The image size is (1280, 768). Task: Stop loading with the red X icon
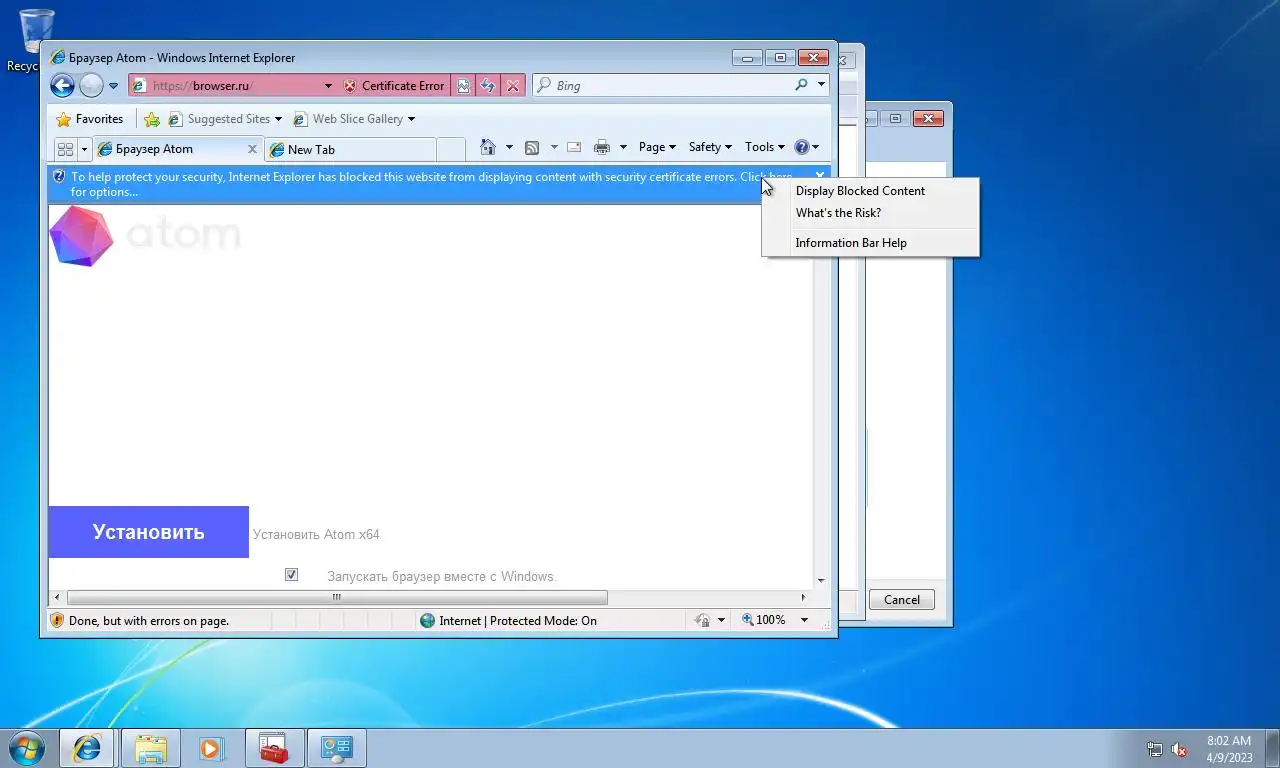point(513,86)
